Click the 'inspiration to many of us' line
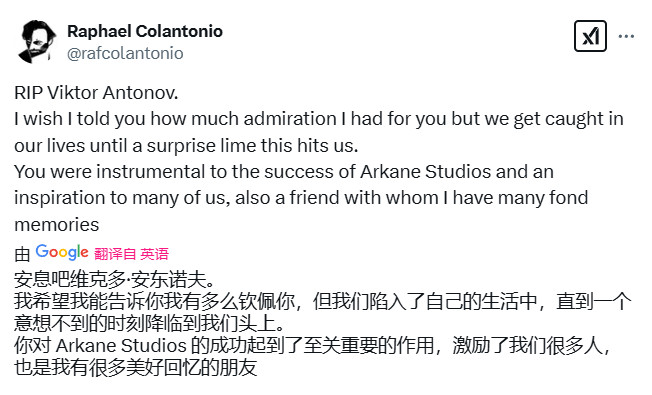The height and width of the screenshot is (395, 652). (x=301, y=198)
